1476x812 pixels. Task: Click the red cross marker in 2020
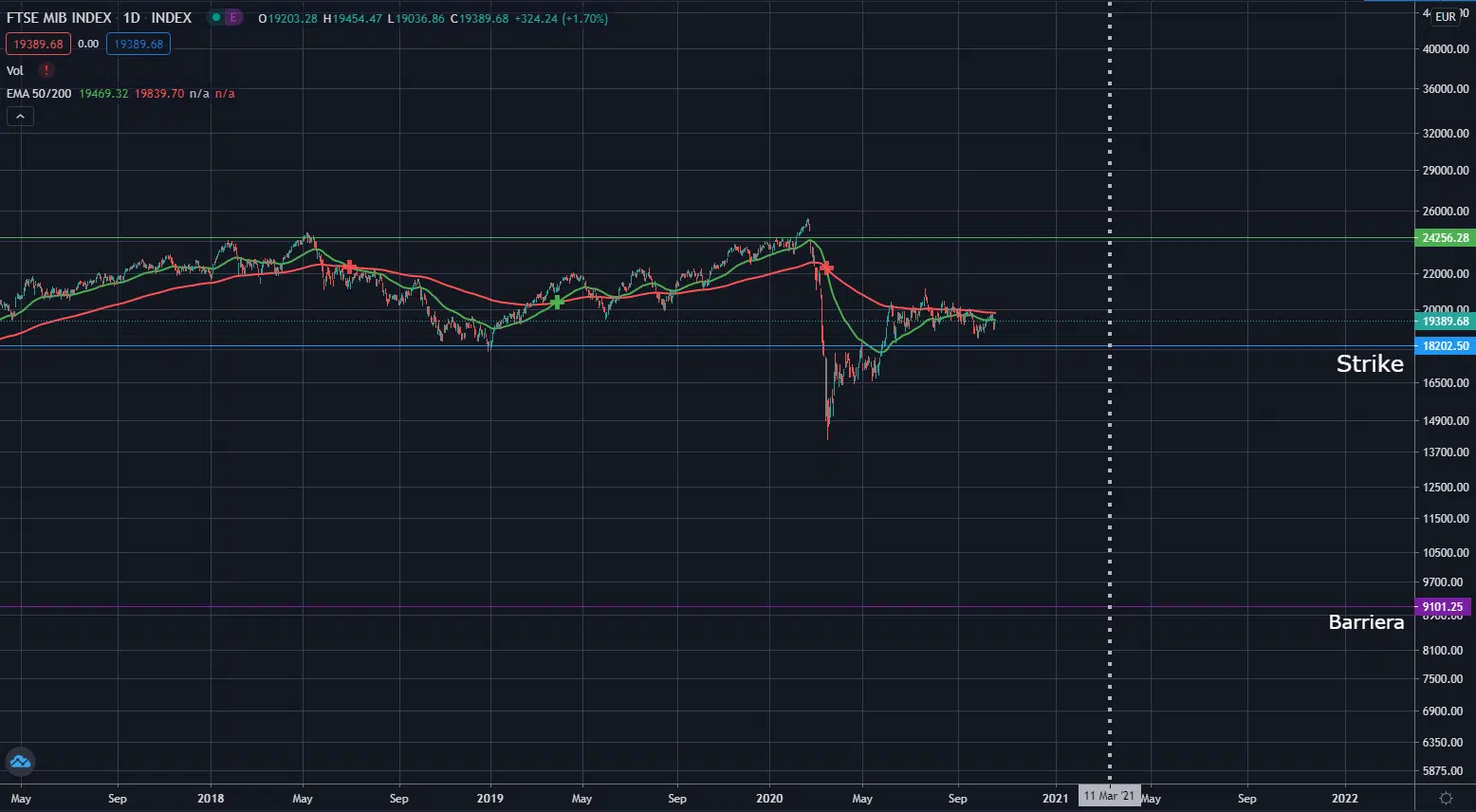826,268
